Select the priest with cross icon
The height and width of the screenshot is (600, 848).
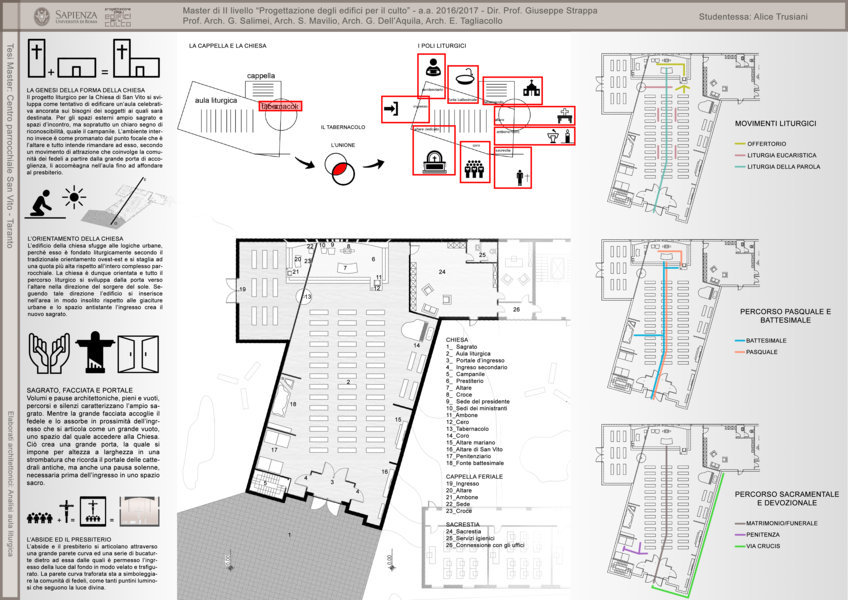(x=521, y=177)
